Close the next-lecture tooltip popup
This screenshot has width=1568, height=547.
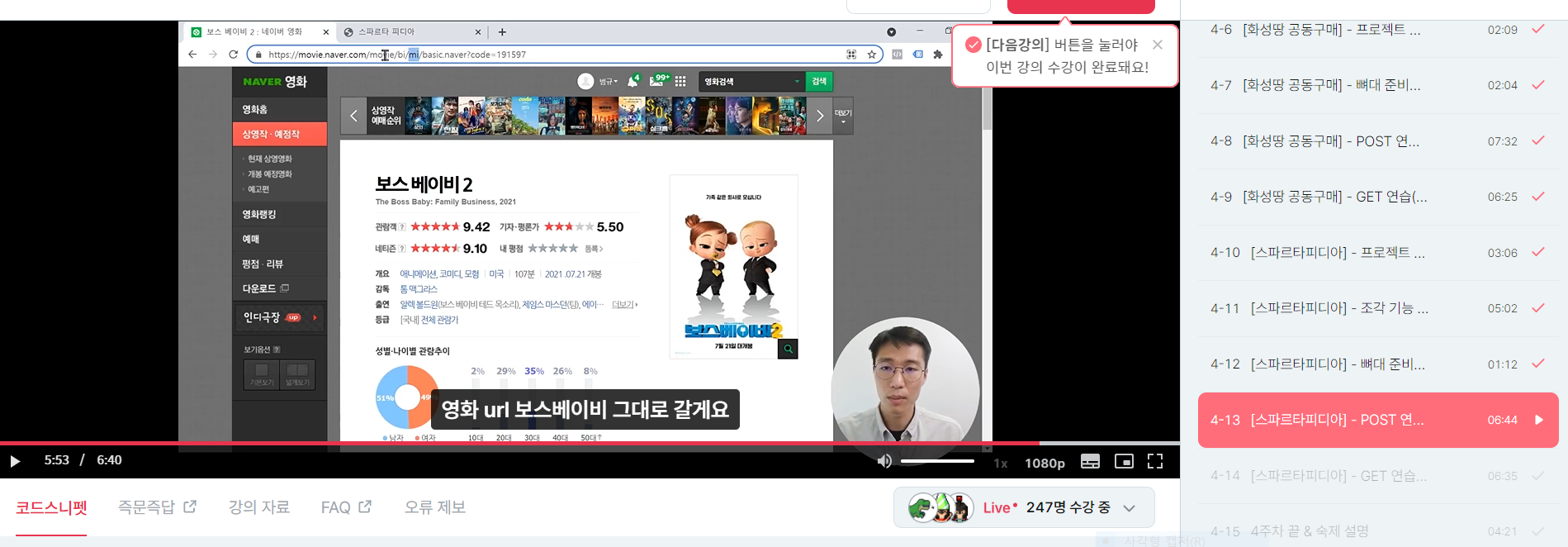pyautogui.click(x=1158, y=45)
